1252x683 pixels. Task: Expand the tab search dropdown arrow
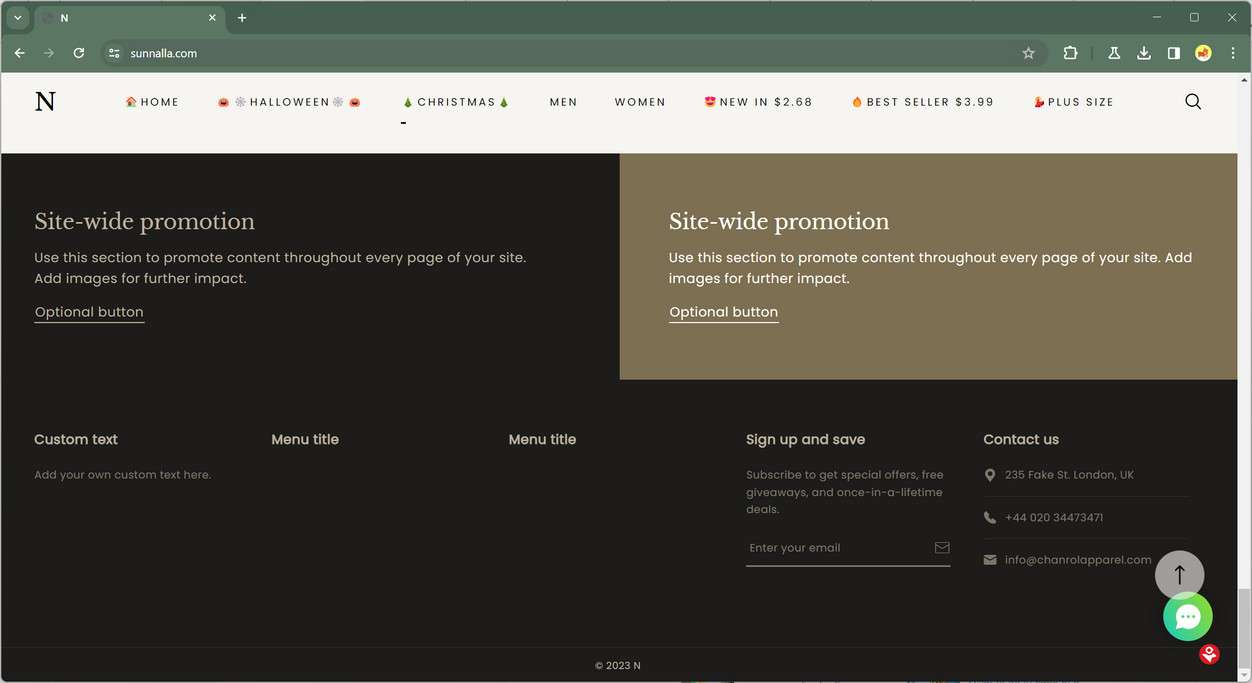click(x=17, y=17)
